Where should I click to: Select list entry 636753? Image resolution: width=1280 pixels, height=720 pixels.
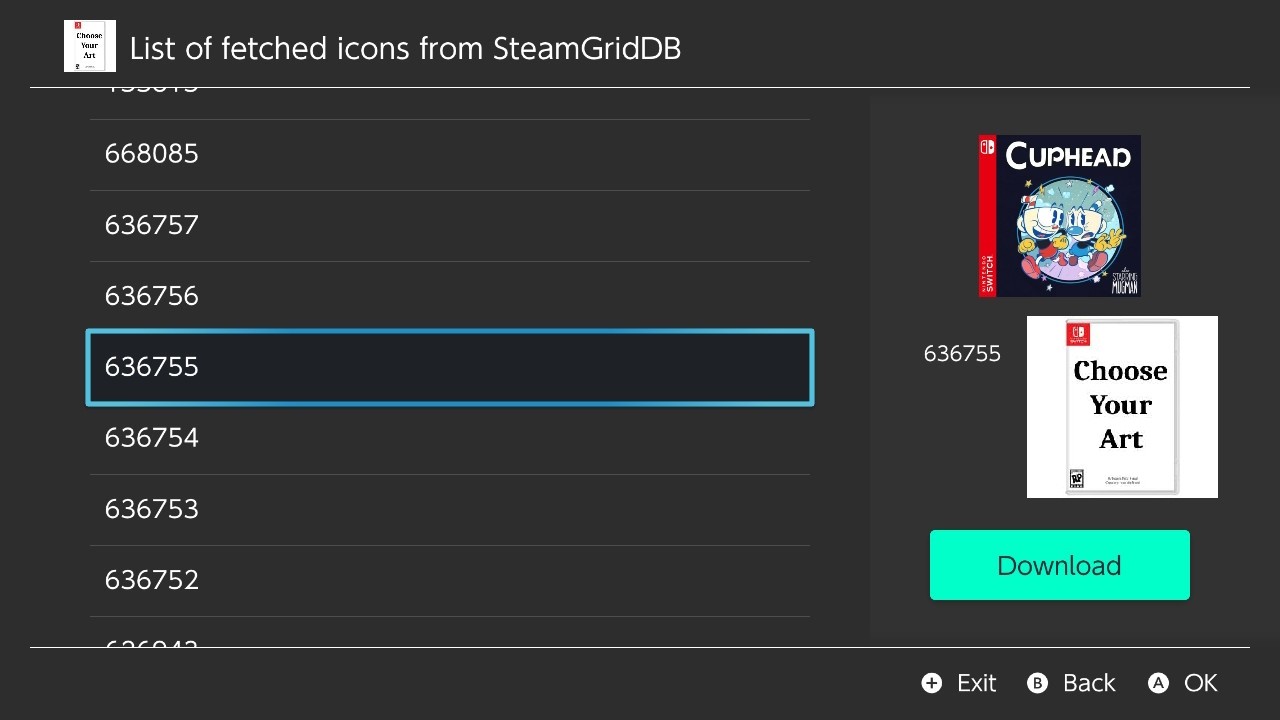click(450, 509)
